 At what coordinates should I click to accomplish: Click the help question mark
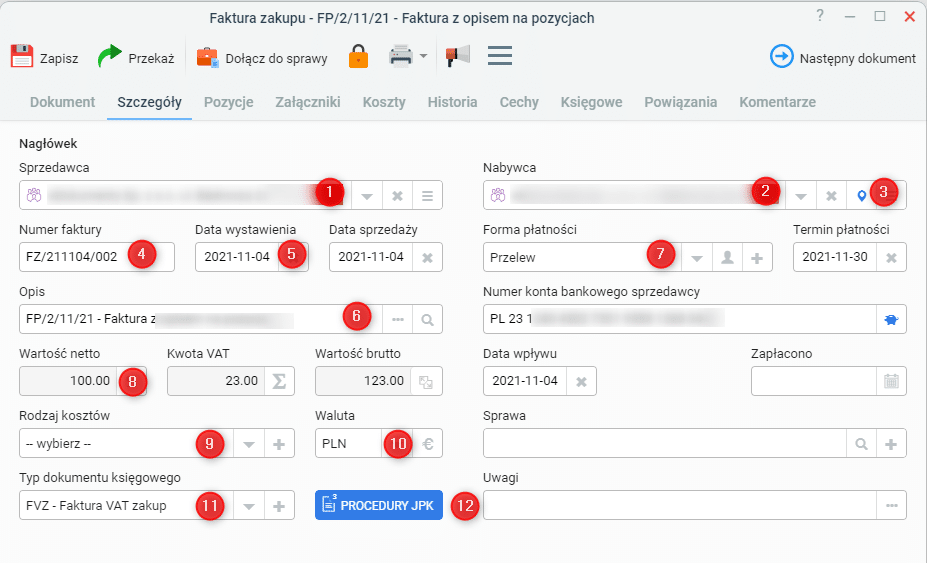[x=820, y=15]
